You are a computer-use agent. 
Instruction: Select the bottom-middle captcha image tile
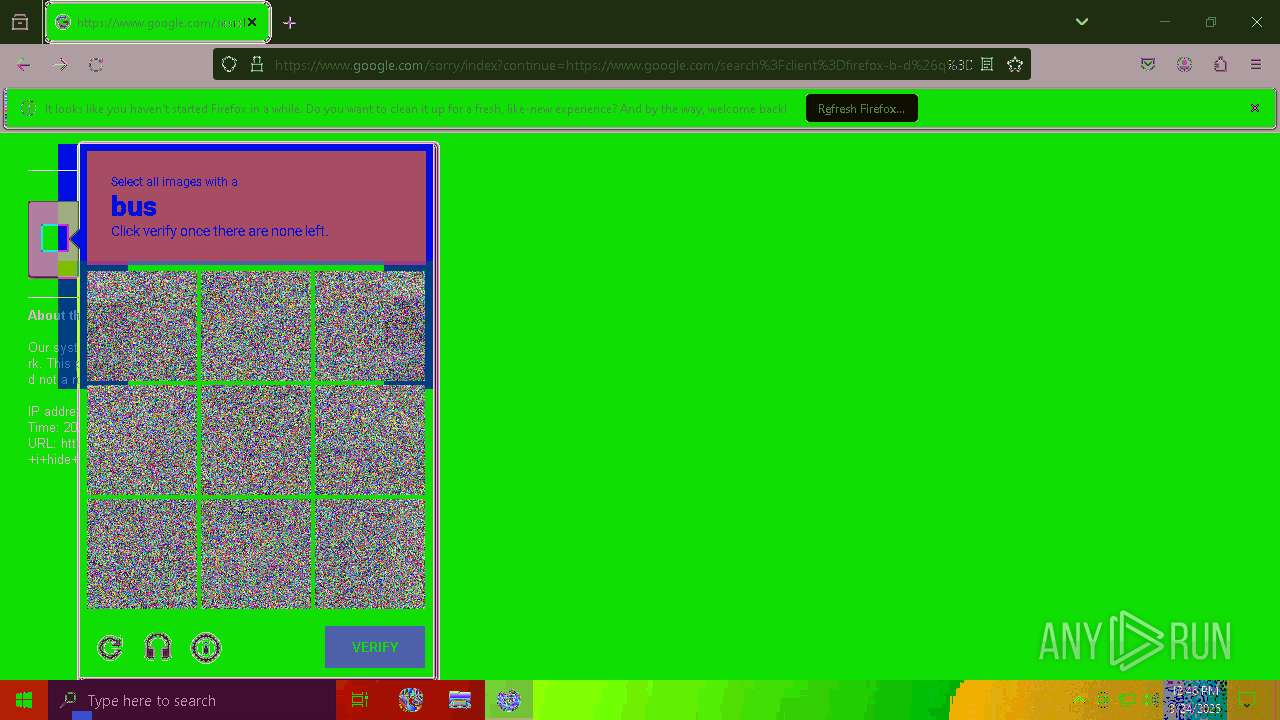click(x=256, y=554)
